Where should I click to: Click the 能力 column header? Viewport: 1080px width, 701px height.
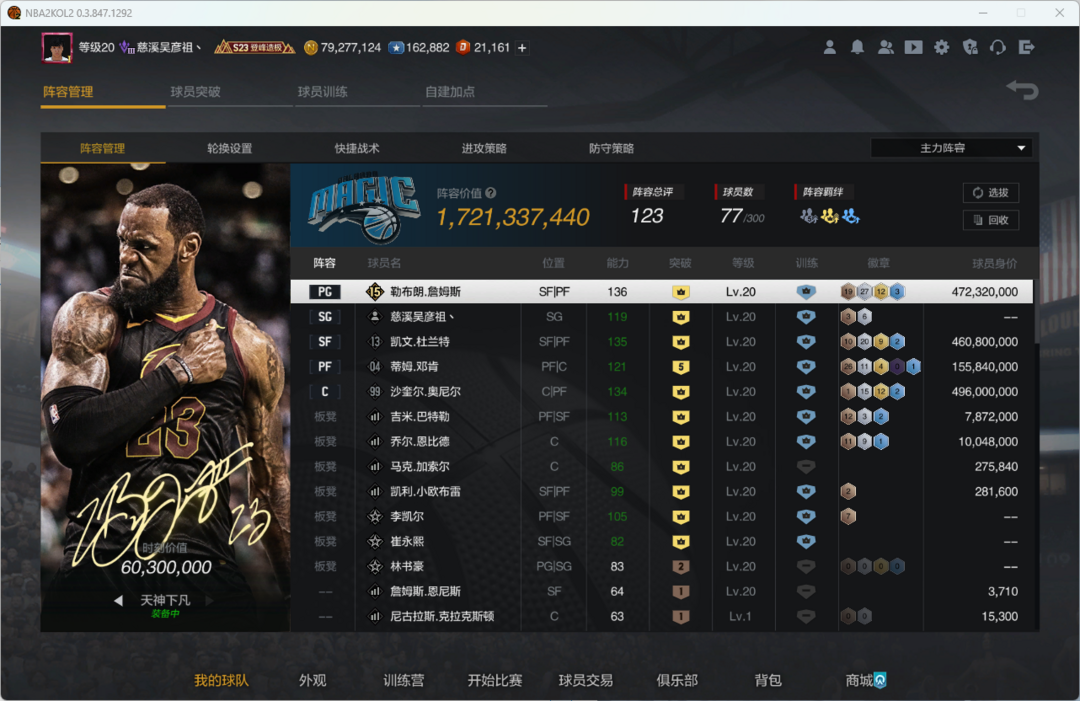point(617,263)
